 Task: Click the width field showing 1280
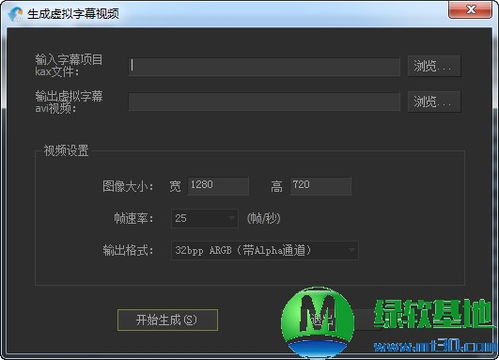pyautogui.click(x=218, y=186)
